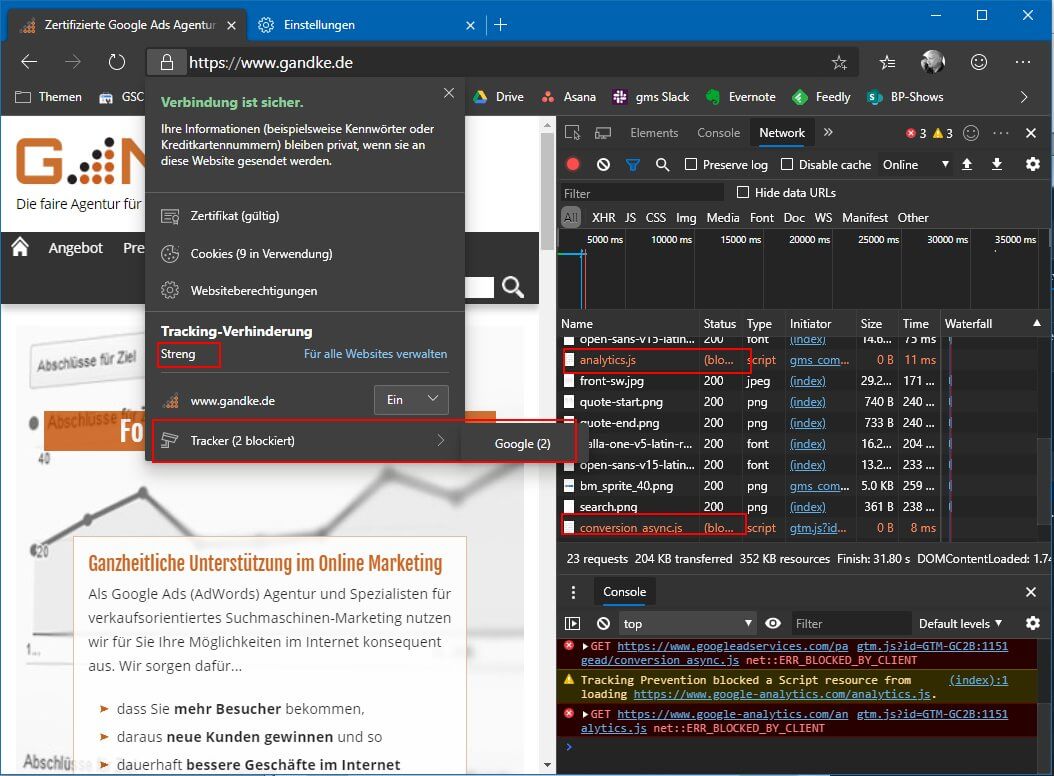
Task: Open console settings gear
Action: coord(1032,623)
